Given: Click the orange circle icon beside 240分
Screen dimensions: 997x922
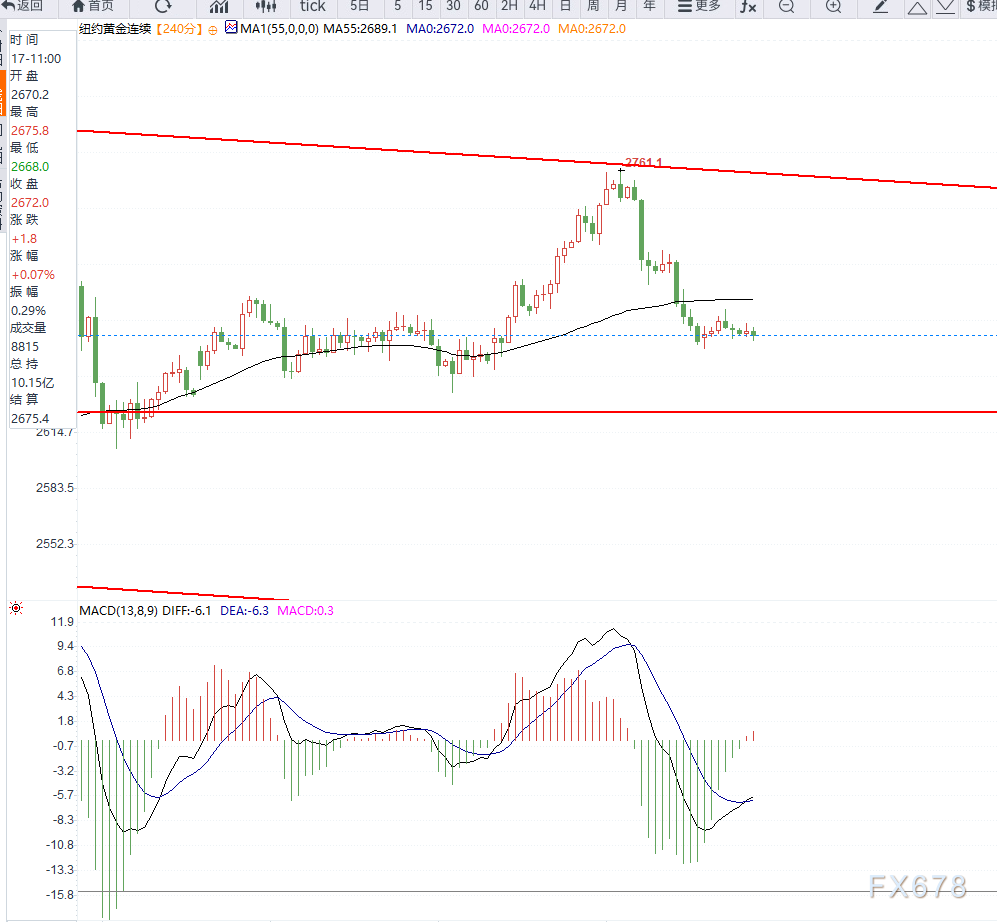Looking at the screenshot, I should [x=213, y=30].
